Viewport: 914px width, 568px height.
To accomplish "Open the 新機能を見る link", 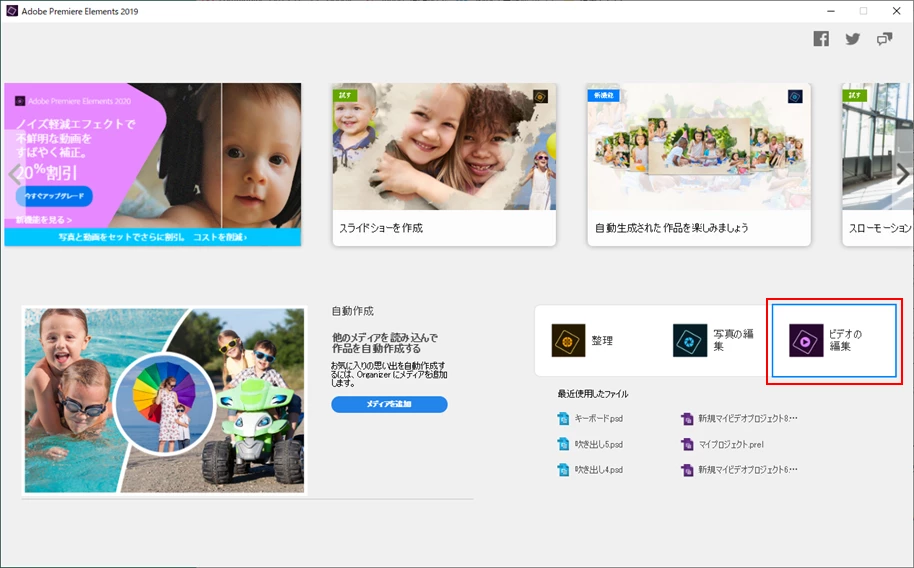I will click(44, 220).
